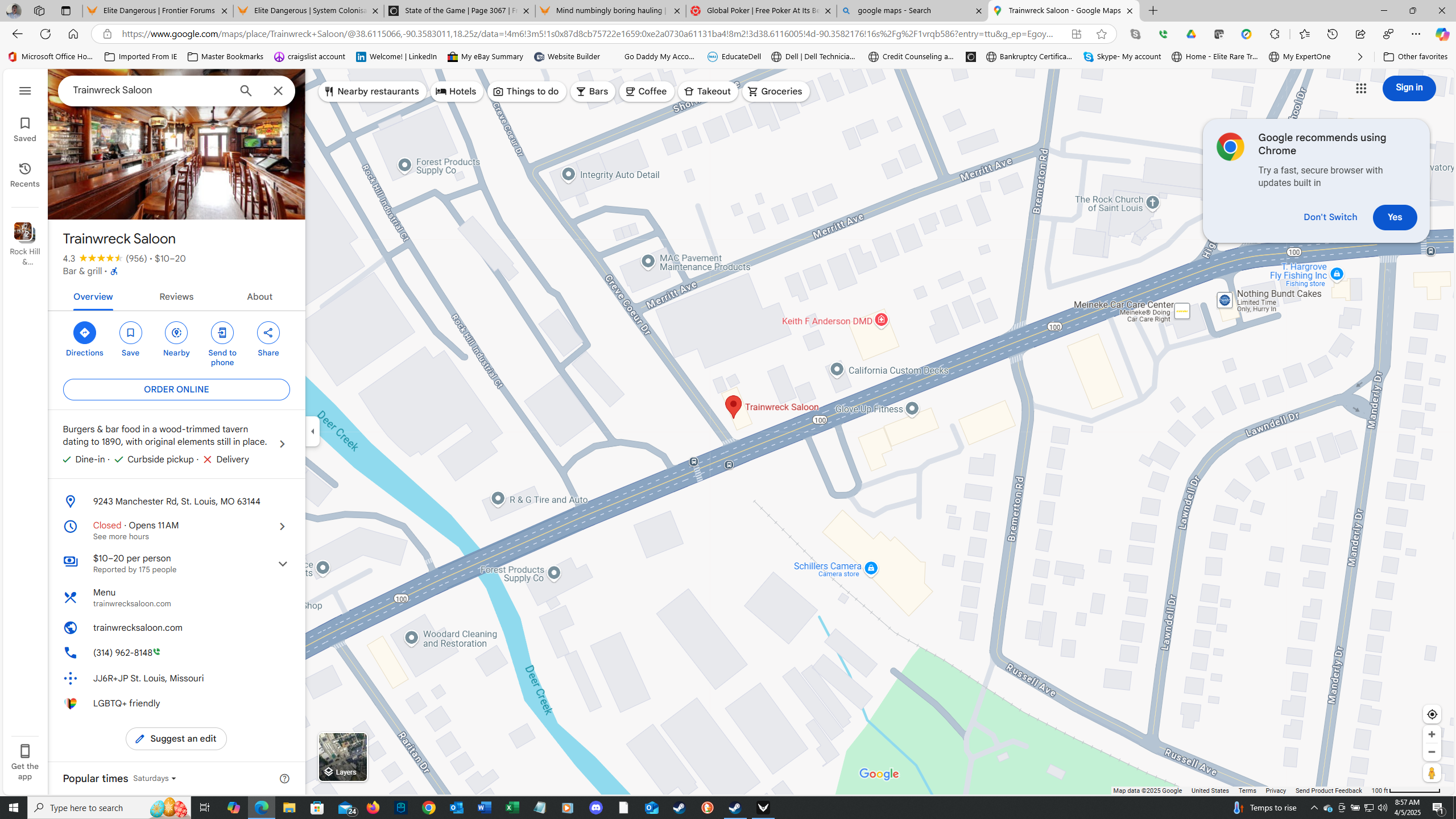
Task: Click the Nearby search icon
Action: tap(176, 333)
